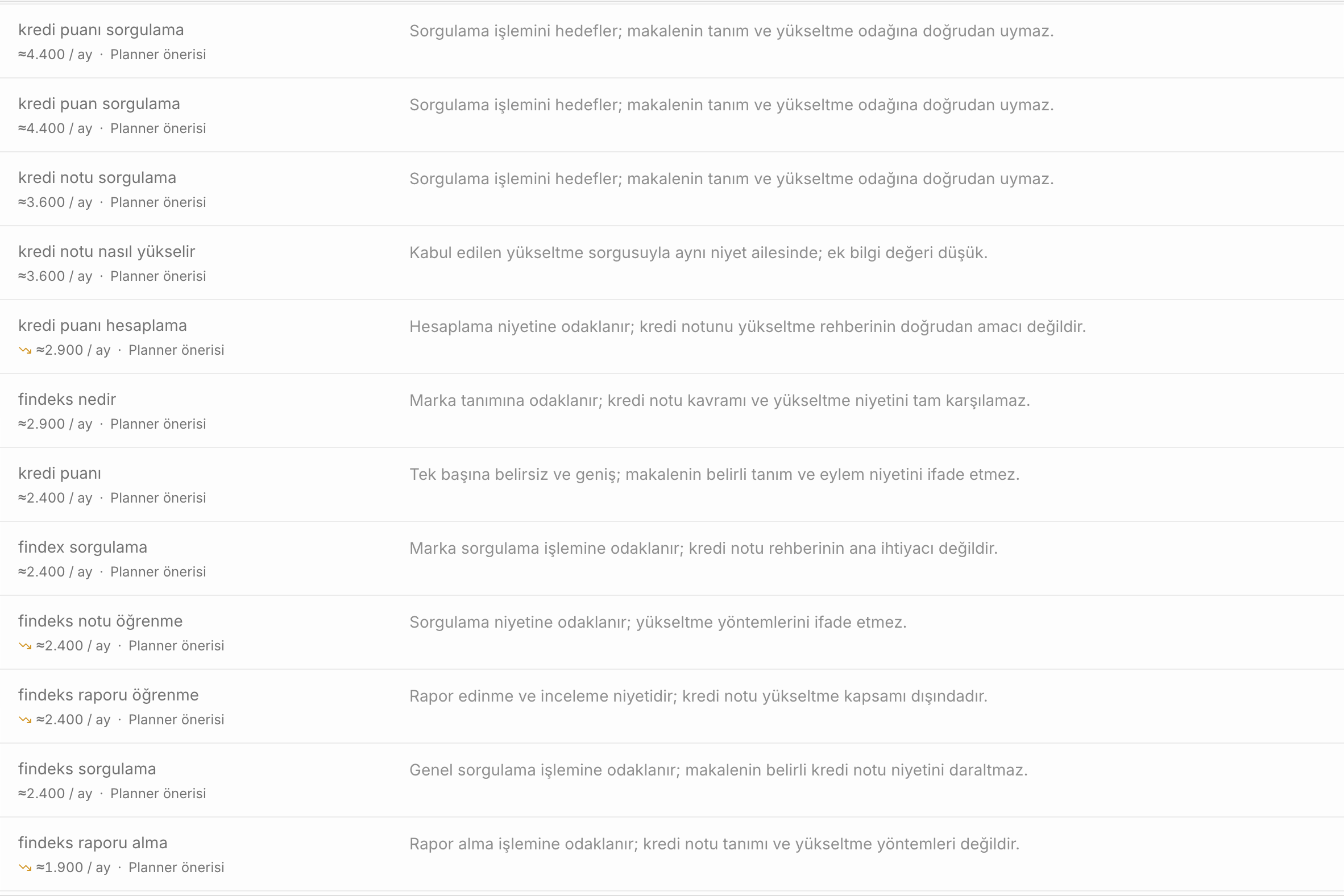
Task: Click the downward trend icon beside kredi puanı hesaplama
Action: [25, 350]
